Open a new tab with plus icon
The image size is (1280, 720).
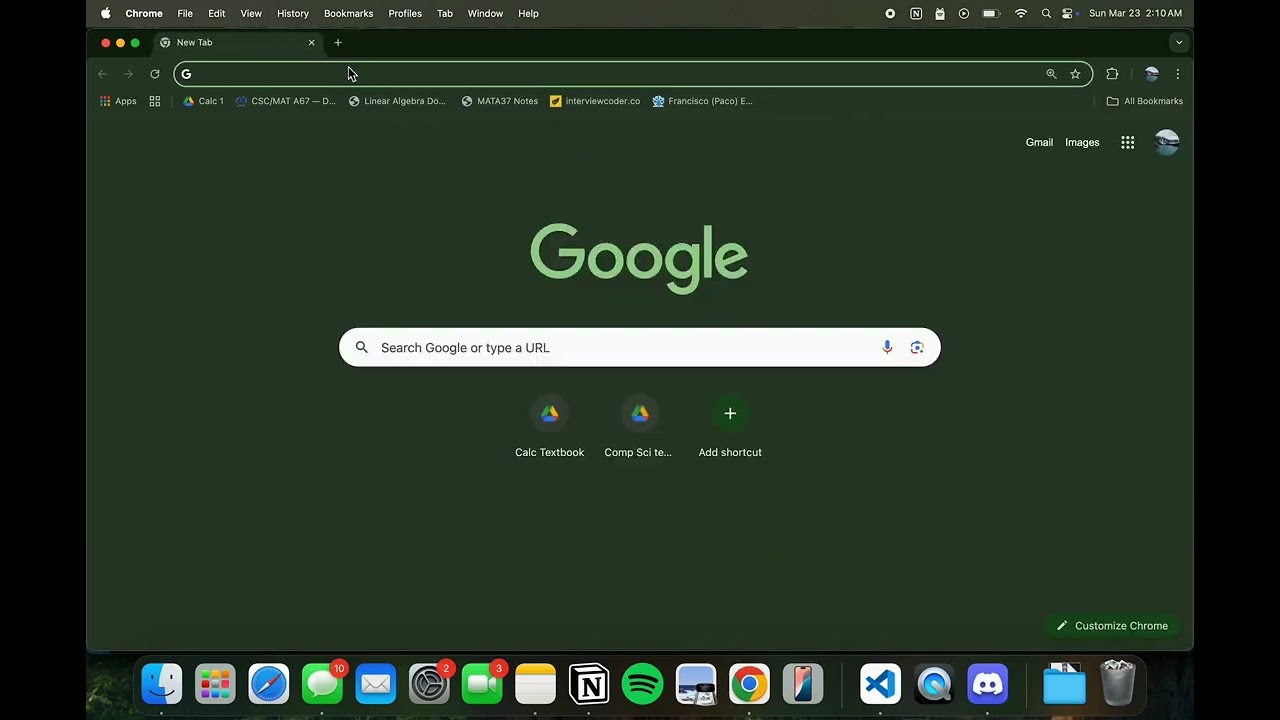[338, 42]
